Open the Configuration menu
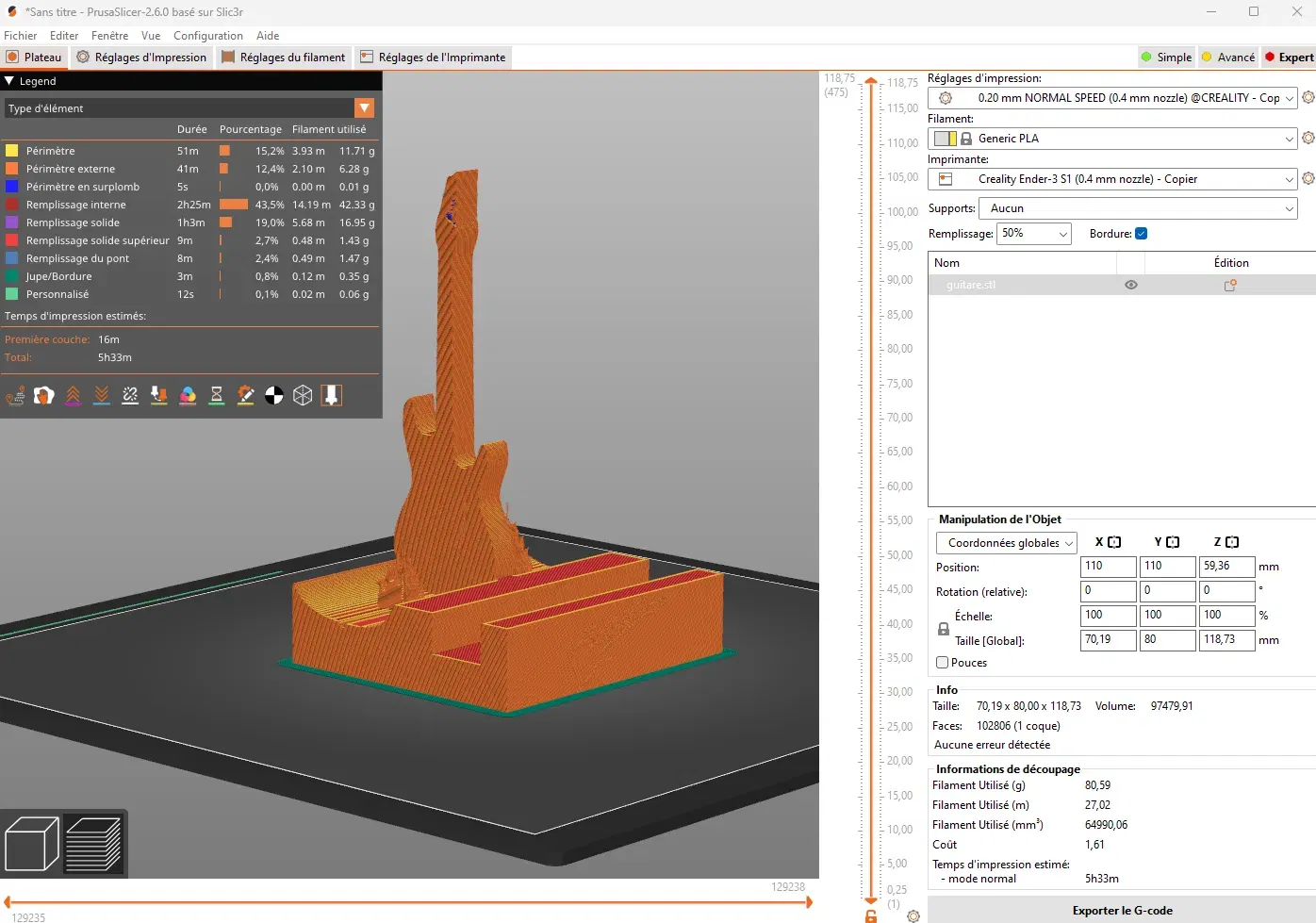The width and height of the screenshot is (1316, 923). click(x=208, y=36)
